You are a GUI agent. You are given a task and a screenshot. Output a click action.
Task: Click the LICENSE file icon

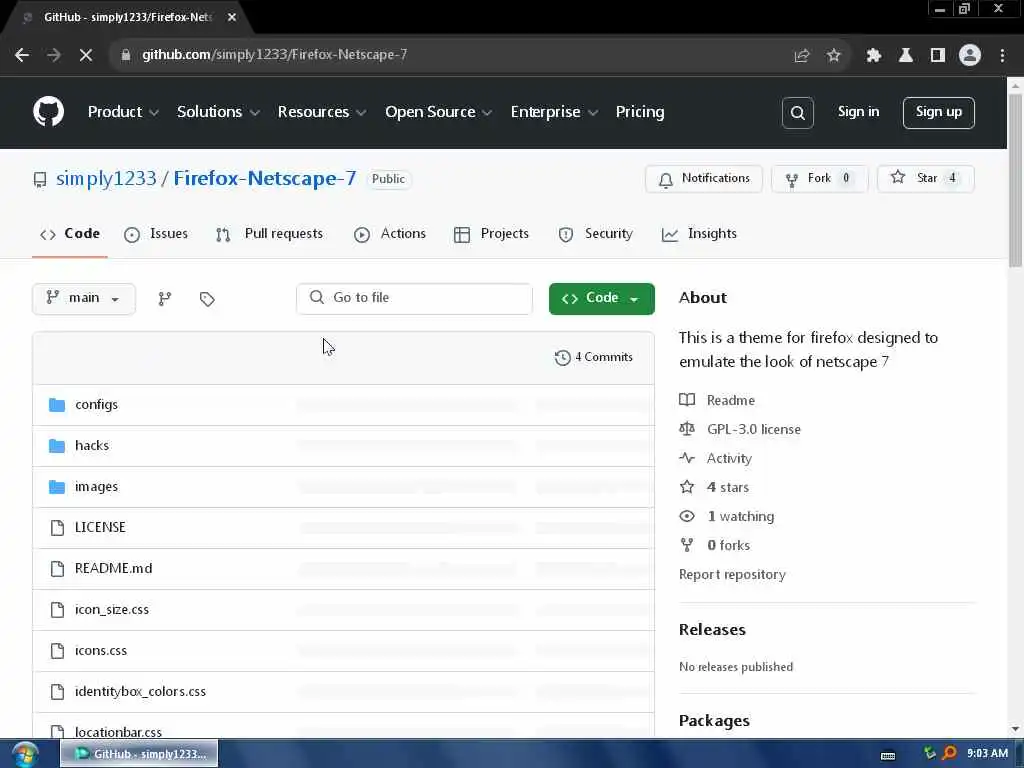[x=57, y=528]
